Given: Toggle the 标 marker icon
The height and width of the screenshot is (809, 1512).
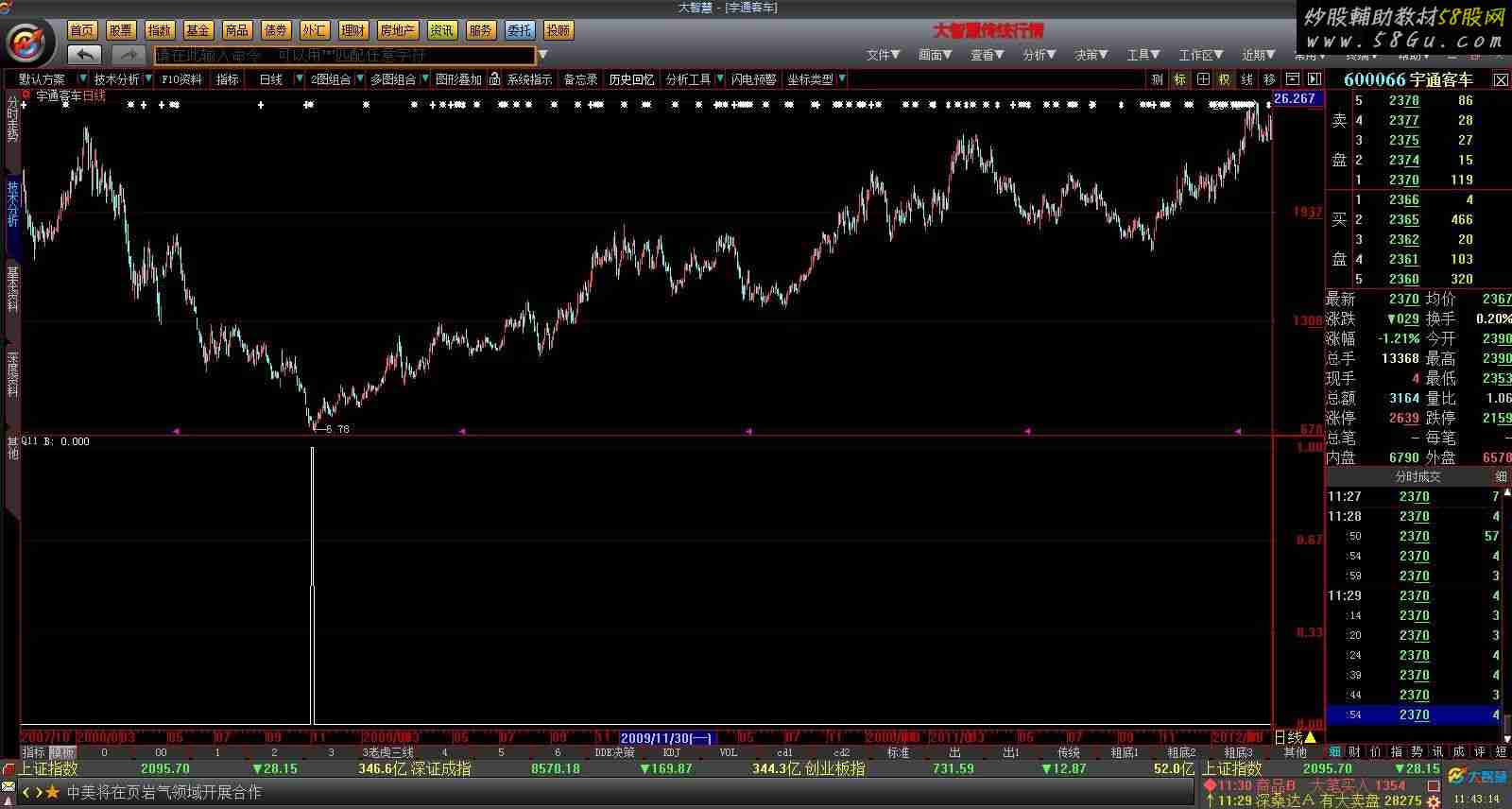Looking at the screenshot, I should tap(1180, 79).
